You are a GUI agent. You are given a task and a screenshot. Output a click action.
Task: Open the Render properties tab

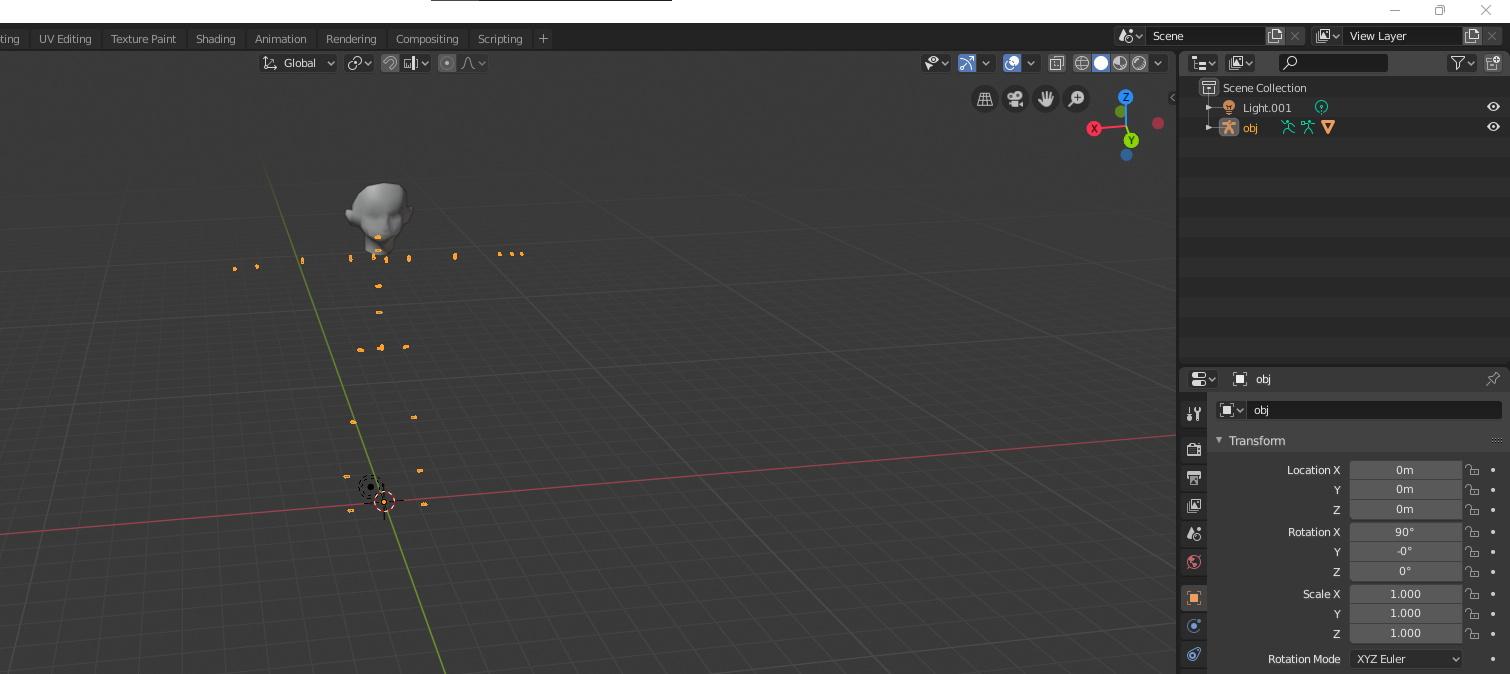click(1193, 448)
